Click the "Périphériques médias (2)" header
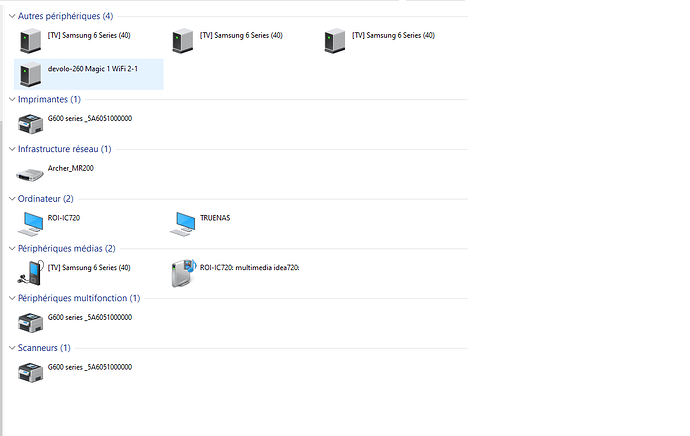Viewport: 690px width, 436px height. [66, 249]
